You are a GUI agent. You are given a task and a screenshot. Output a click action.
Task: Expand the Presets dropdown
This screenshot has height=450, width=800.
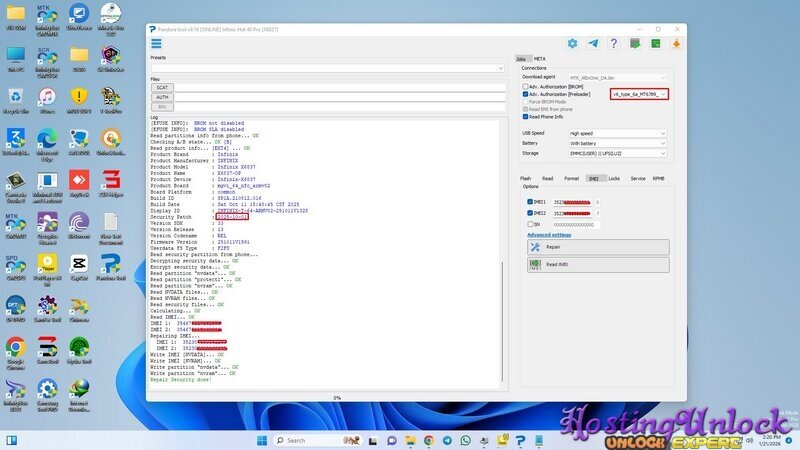326,68
